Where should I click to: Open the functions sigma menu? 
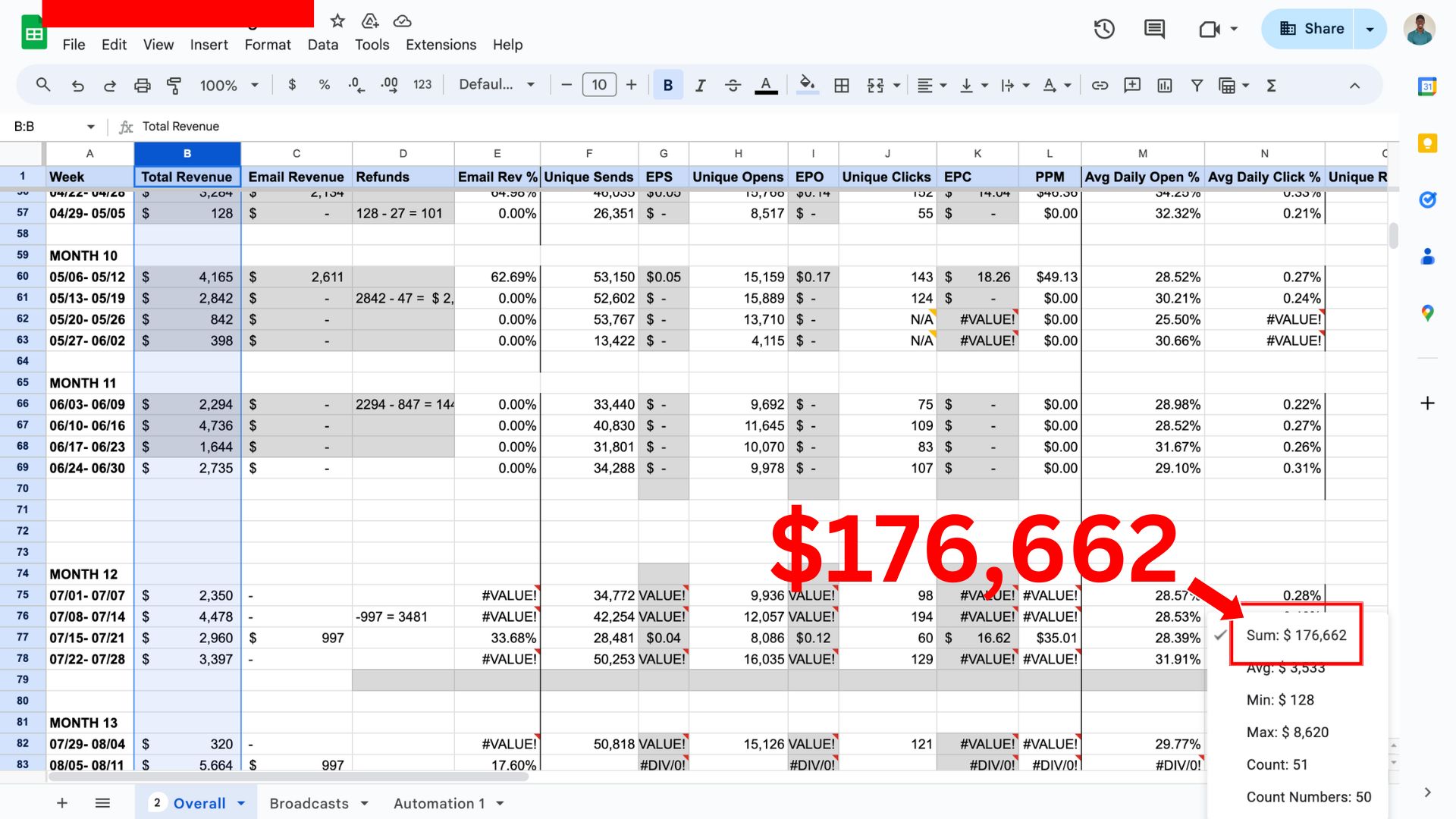tap(1272, 85)
